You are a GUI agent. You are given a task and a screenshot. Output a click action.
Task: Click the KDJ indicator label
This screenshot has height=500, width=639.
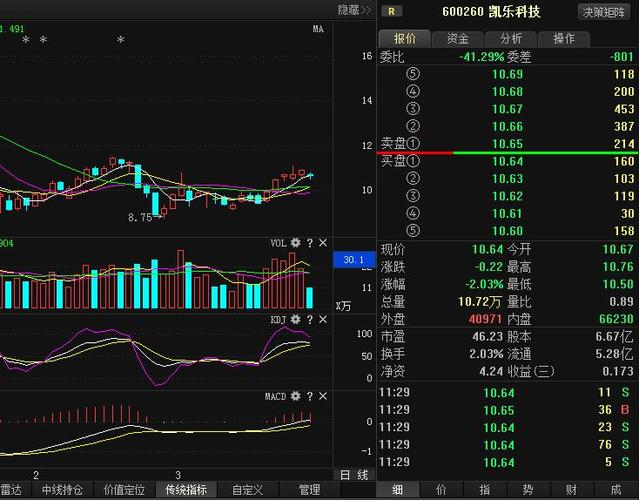point(278,320)
